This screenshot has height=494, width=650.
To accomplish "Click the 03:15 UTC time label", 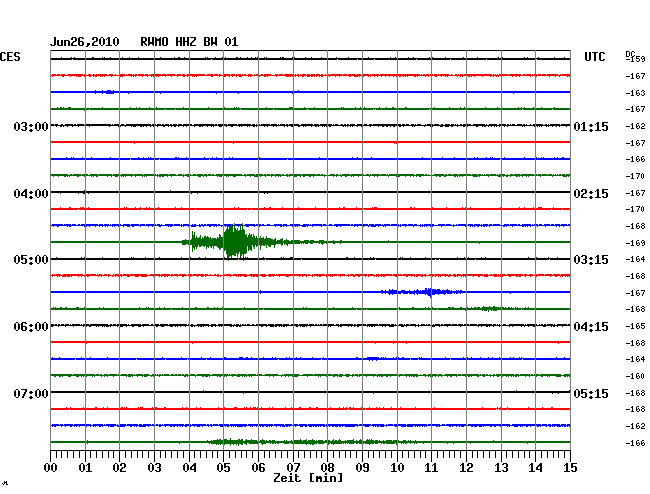I will [x=591, y=260].
